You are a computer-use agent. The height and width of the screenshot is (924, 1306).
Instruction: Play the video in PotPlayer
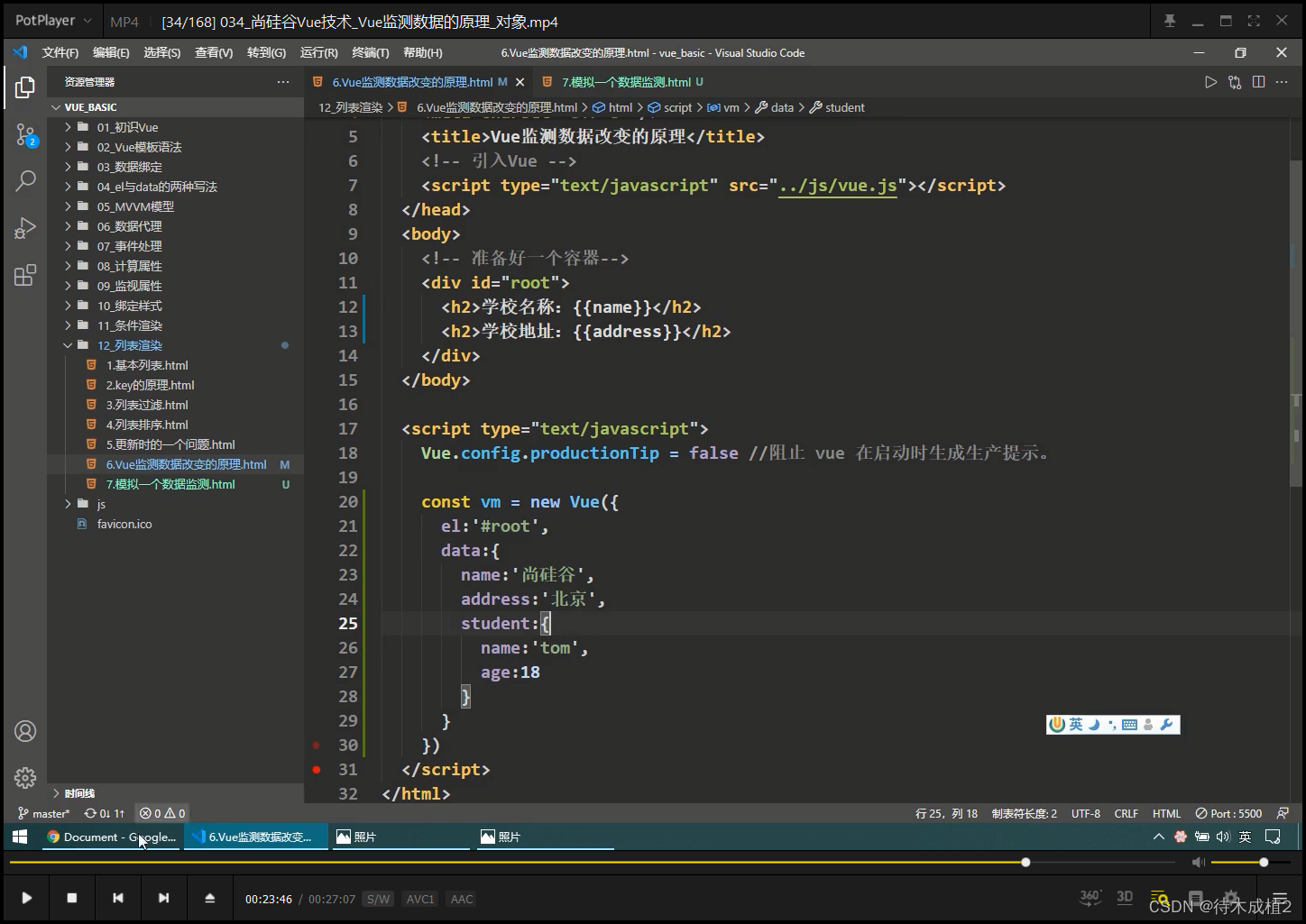26,898
